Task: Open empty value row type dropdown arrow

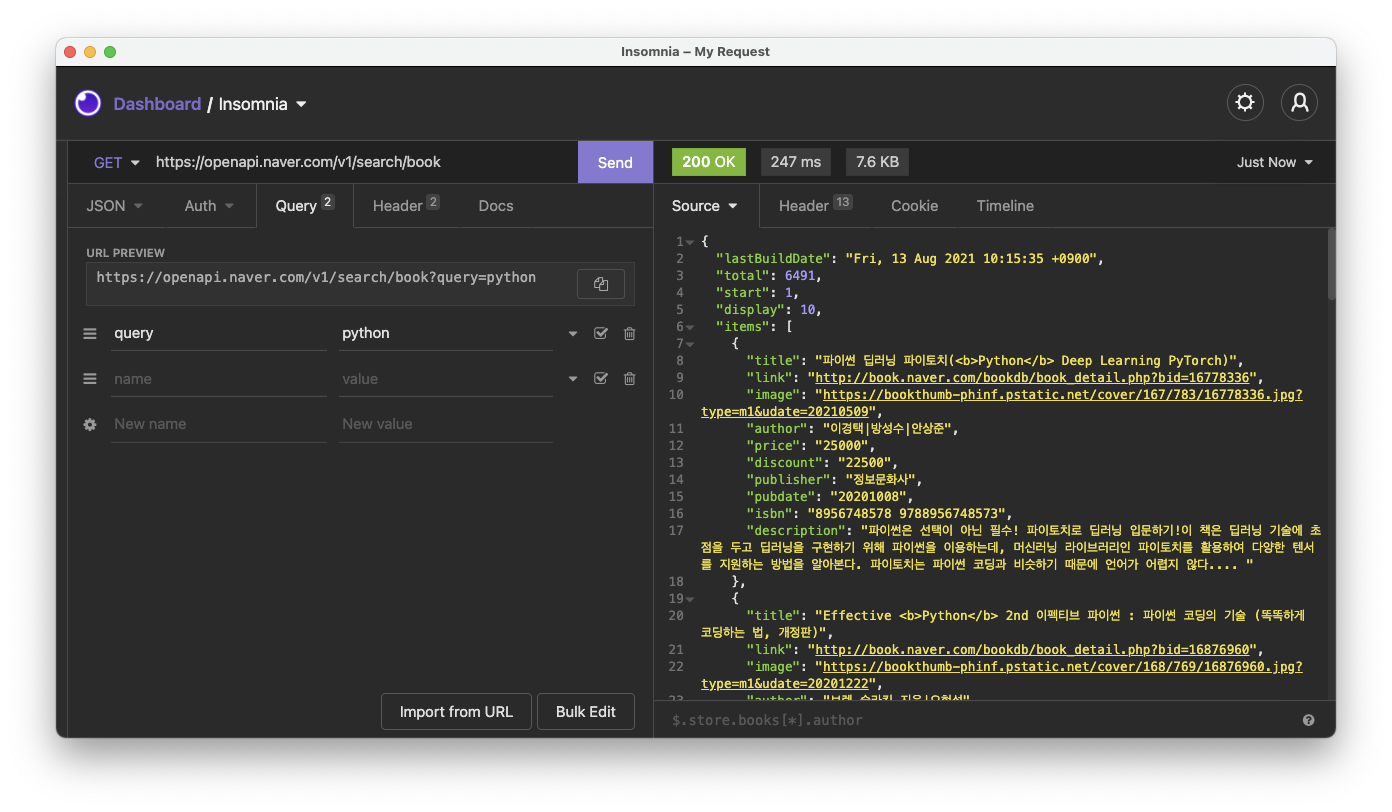Action: (x=573, y=379)
